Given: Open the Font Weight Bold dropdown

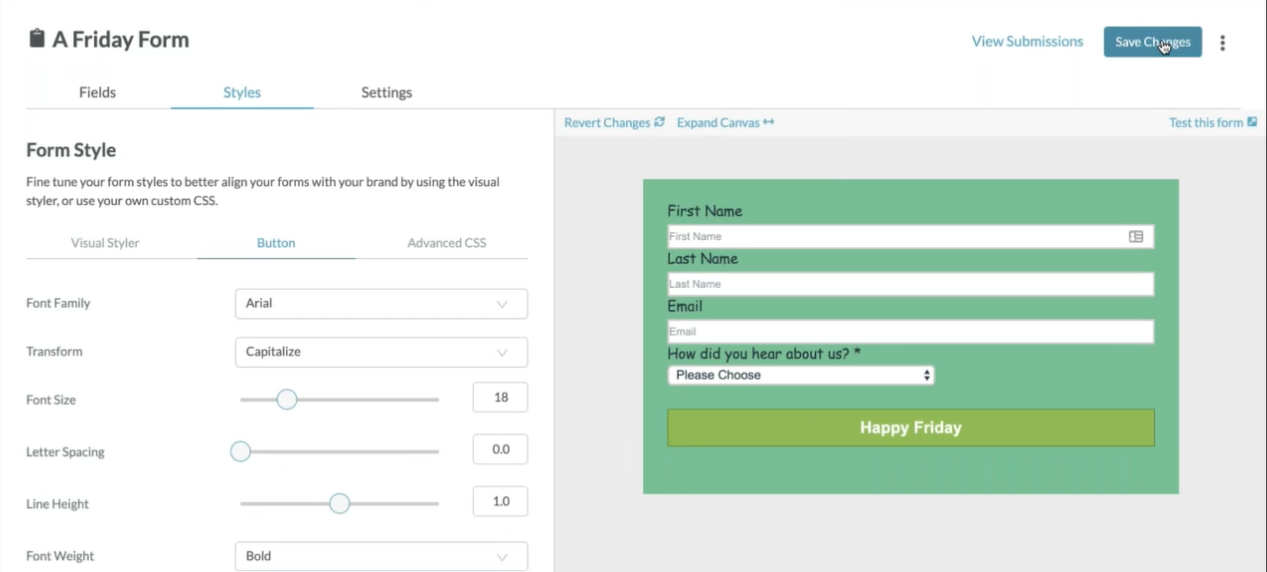Looking at the screenshot, I should (381, 556).
